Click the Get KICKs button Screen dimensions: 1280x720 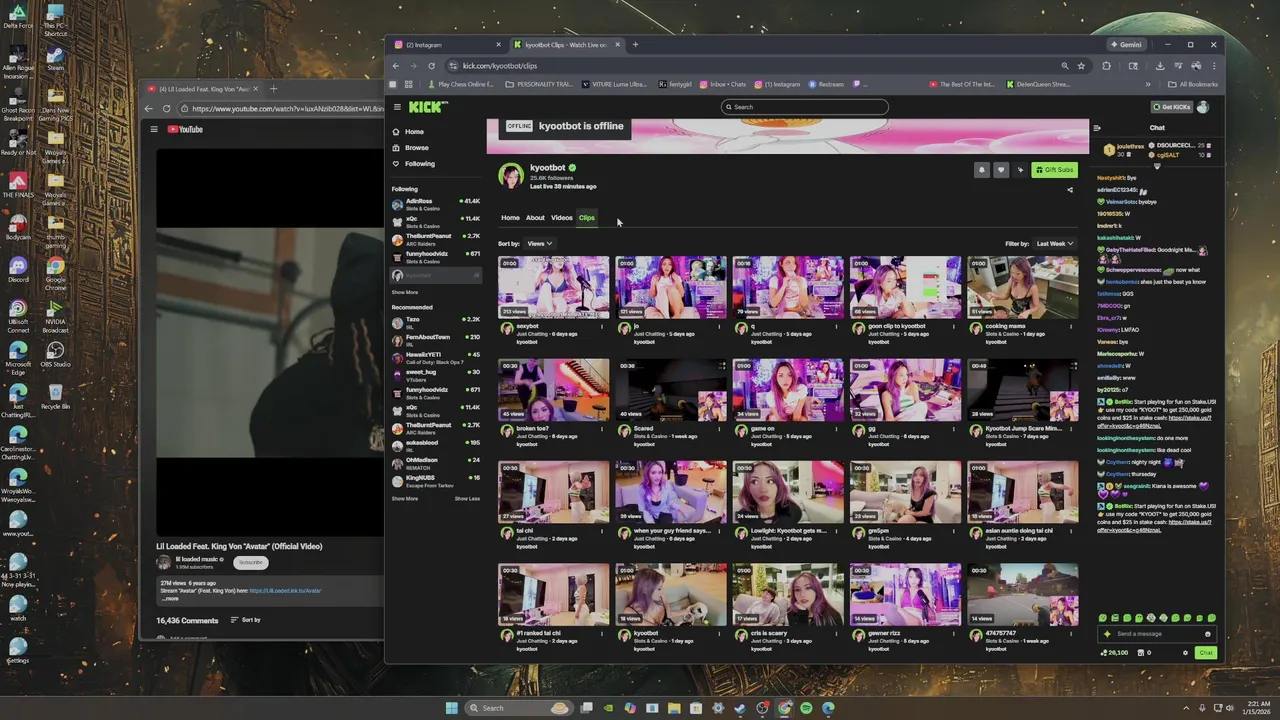[x=1172, y=107]
